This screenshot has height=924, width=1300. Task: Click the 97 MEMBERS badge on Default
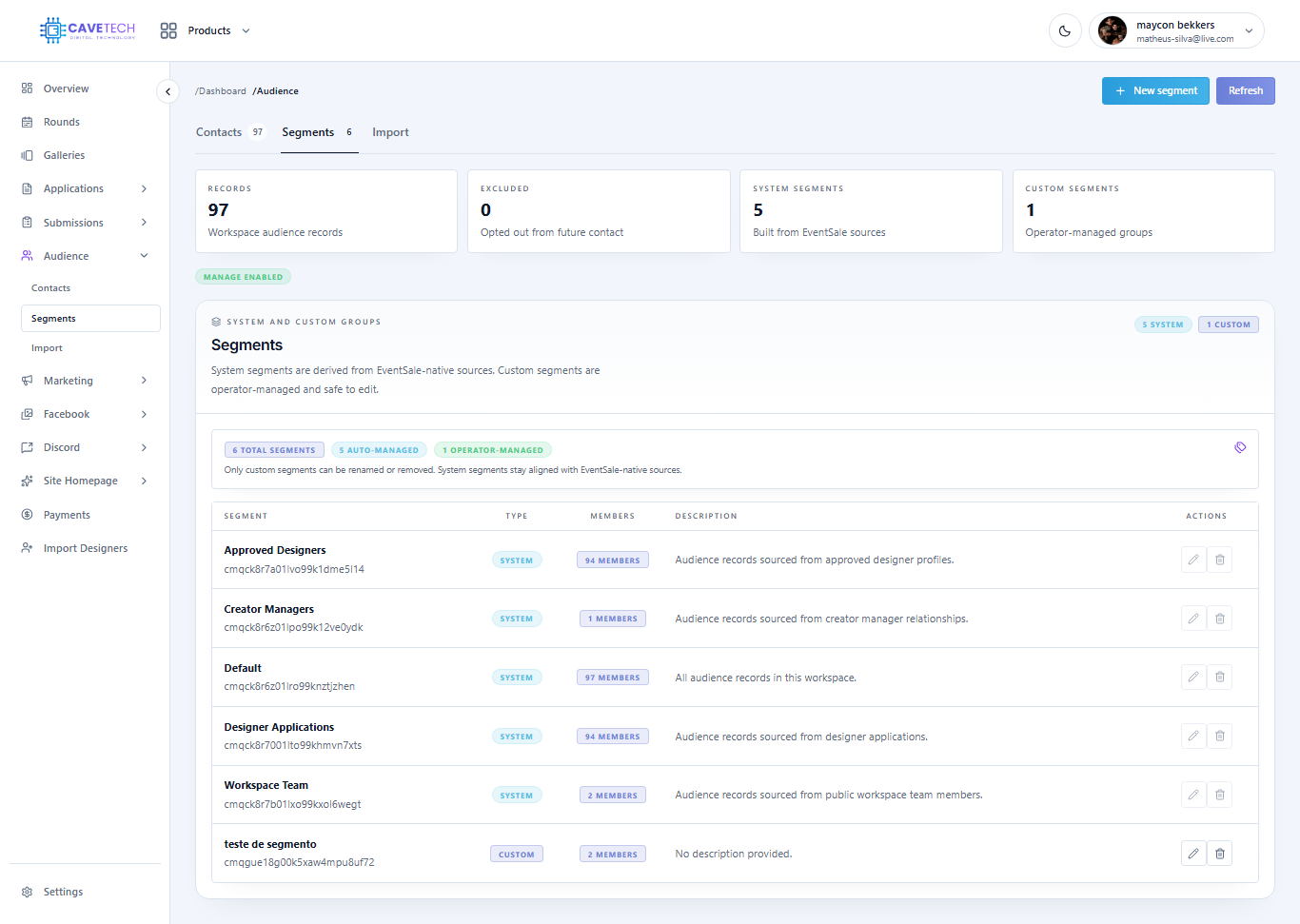[x=613, y=678]
